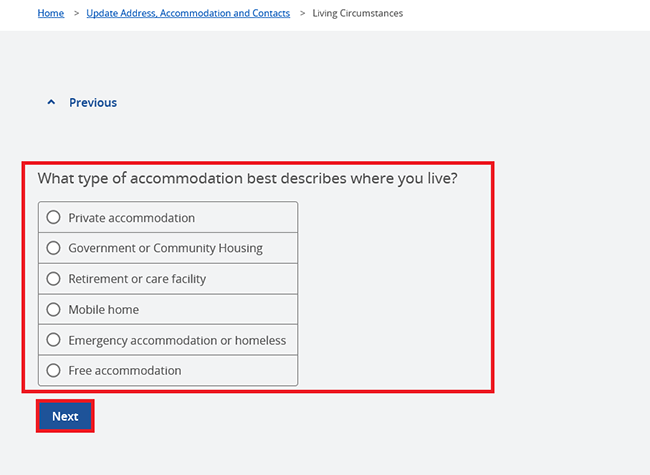Click the 'Mobile home' option label
Image resolution: width=650 pixels, height=475 pixels.
click(103, 310)
